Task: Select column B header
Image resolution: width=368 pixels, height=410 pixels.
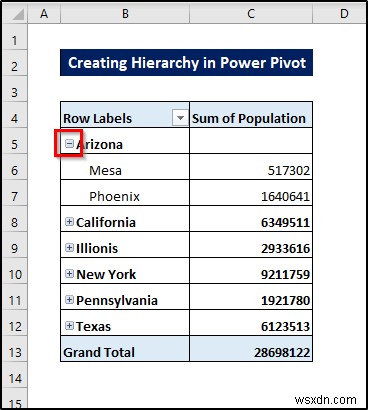Action: click(x=125, y=14)
